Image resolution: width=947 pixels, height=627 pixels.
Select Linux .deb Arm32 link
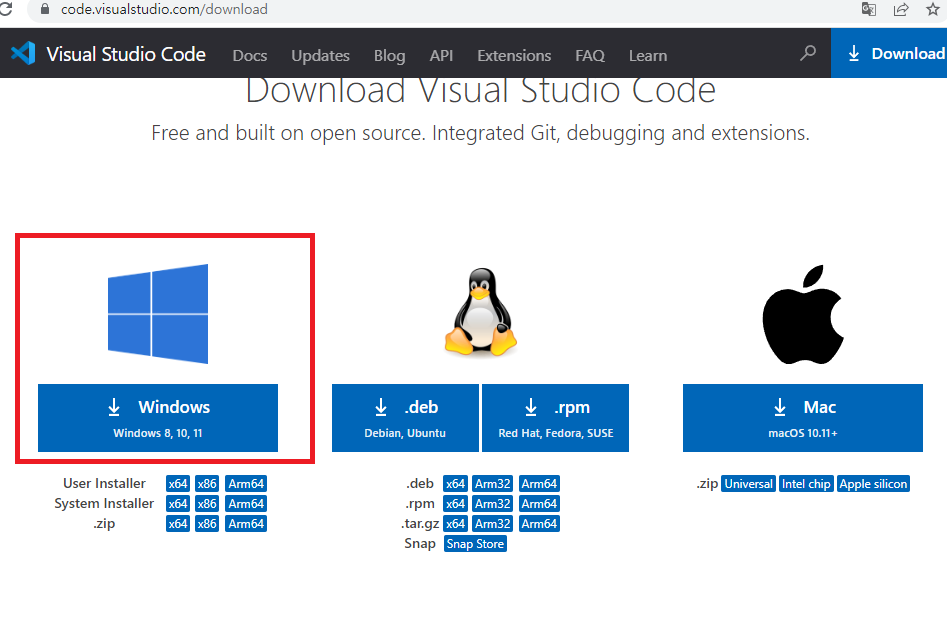click(492, 484)
